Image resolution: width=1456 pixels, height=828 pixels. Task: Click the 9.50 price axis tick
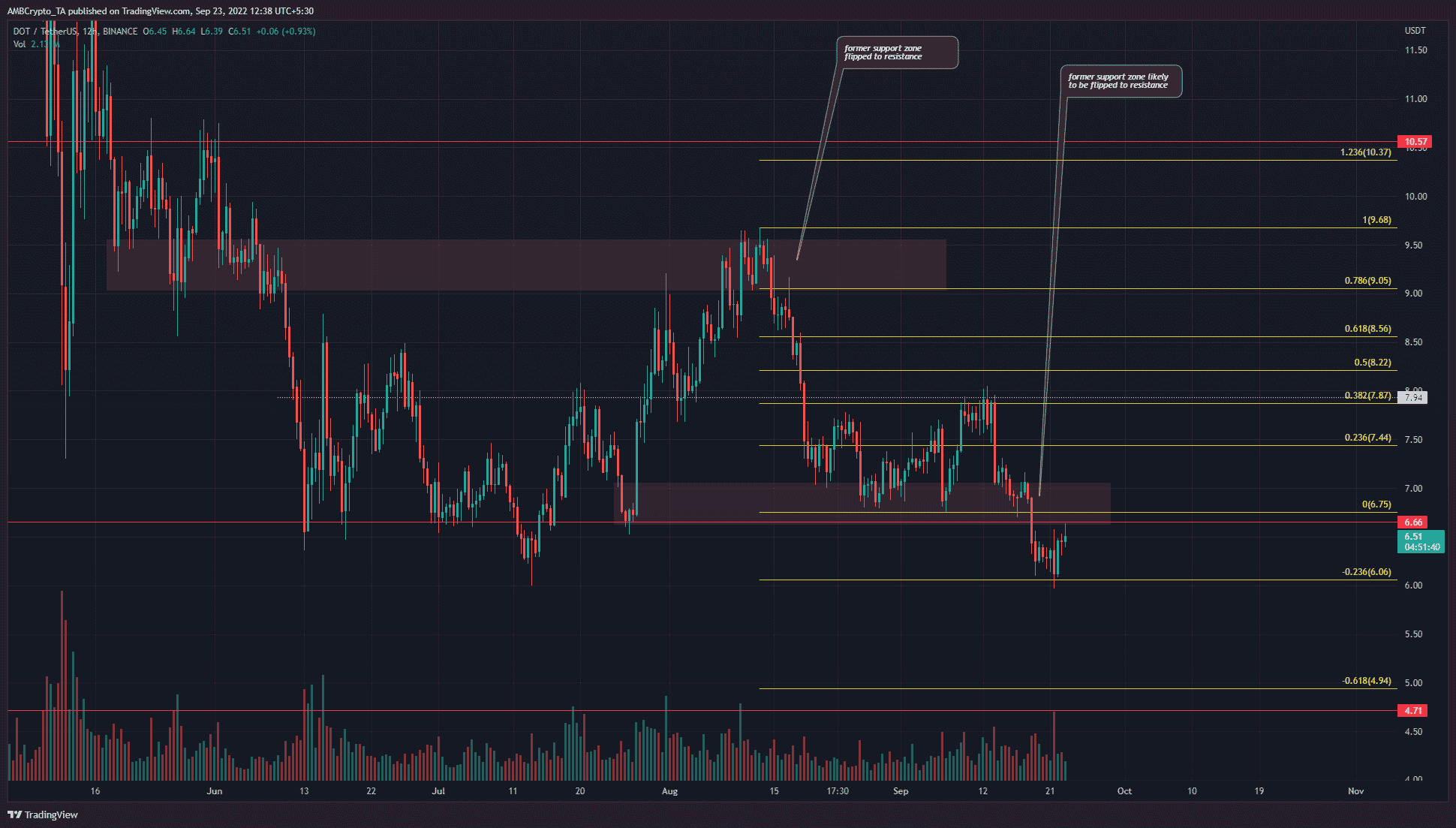point(1413,245)
